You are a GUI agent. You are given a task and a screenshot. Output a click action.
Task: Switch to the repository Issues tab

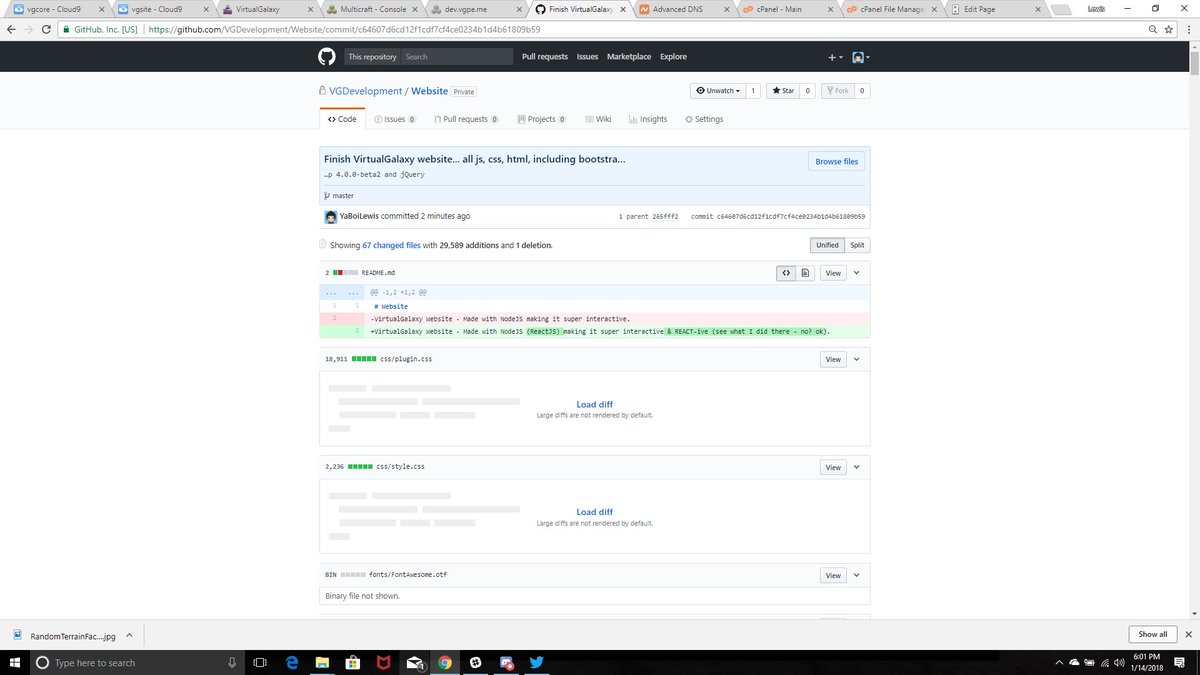(x=395, y=119)
